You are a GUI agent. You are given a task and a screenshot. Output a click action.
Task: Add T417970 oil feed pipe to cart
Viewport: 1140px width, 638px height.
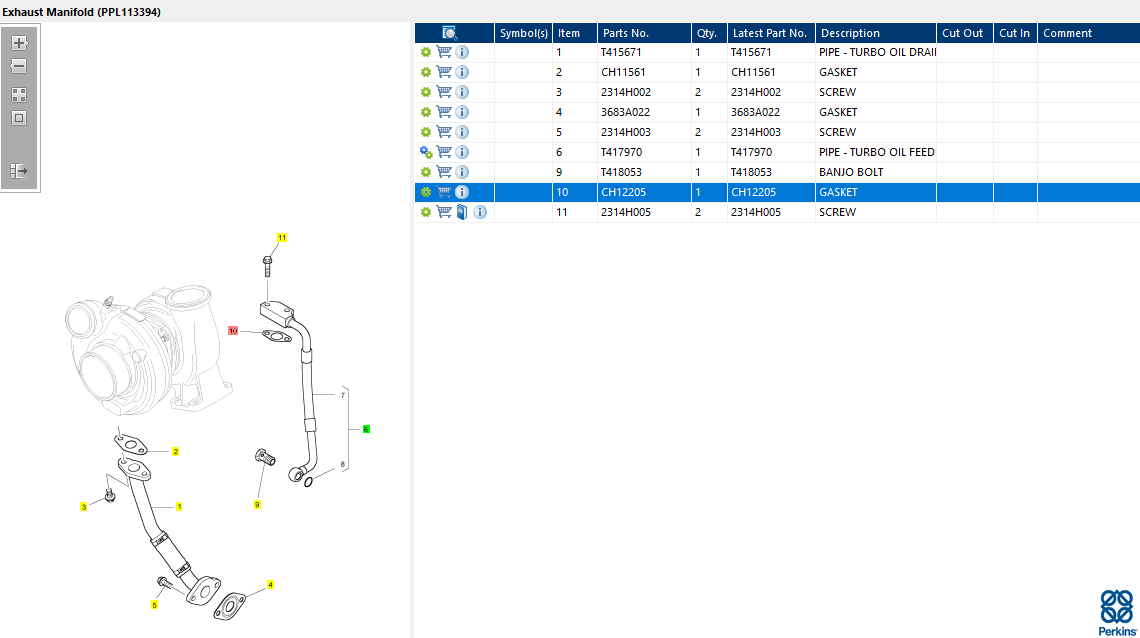[x=443, y=152]
